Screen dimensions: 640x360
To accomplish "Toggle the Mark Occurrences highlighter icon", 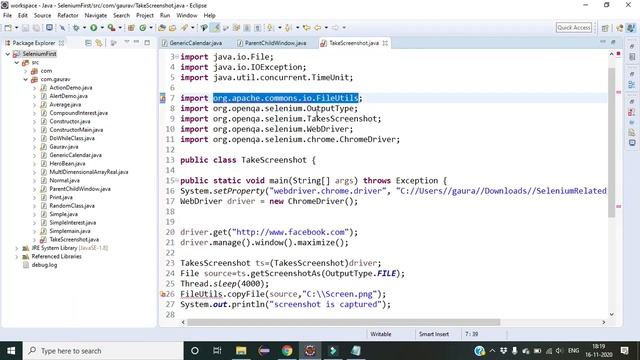I will (216, 28).
